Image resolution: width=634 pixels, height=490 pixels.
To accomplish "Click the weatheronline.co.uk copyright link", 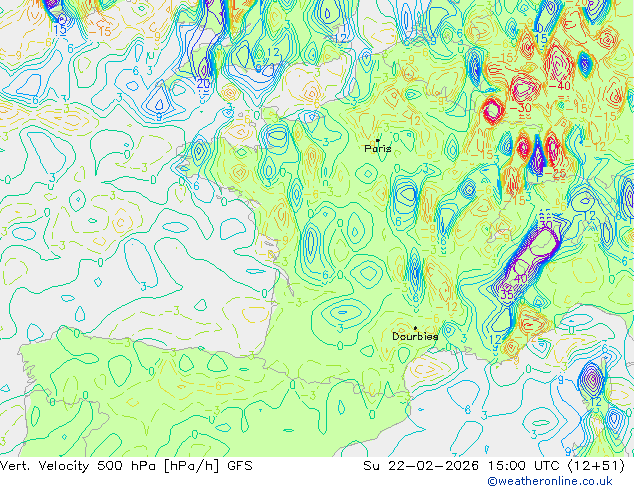I will pos(549,481).
